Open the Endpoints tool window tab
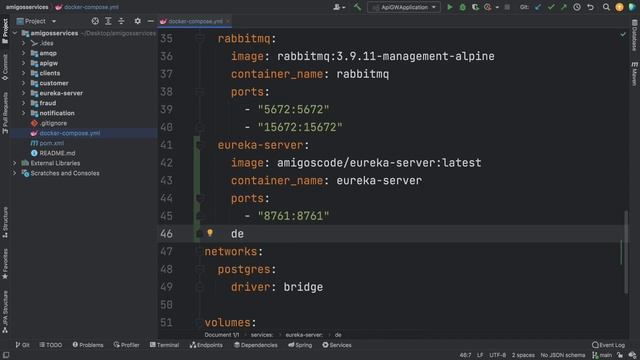 [206, 345]
